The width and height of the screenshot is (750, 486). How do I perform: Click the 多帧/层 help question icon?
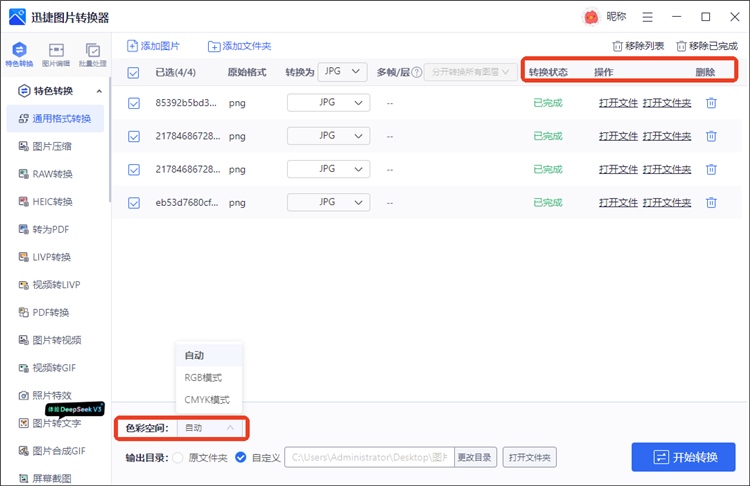(x=417, y=72)
